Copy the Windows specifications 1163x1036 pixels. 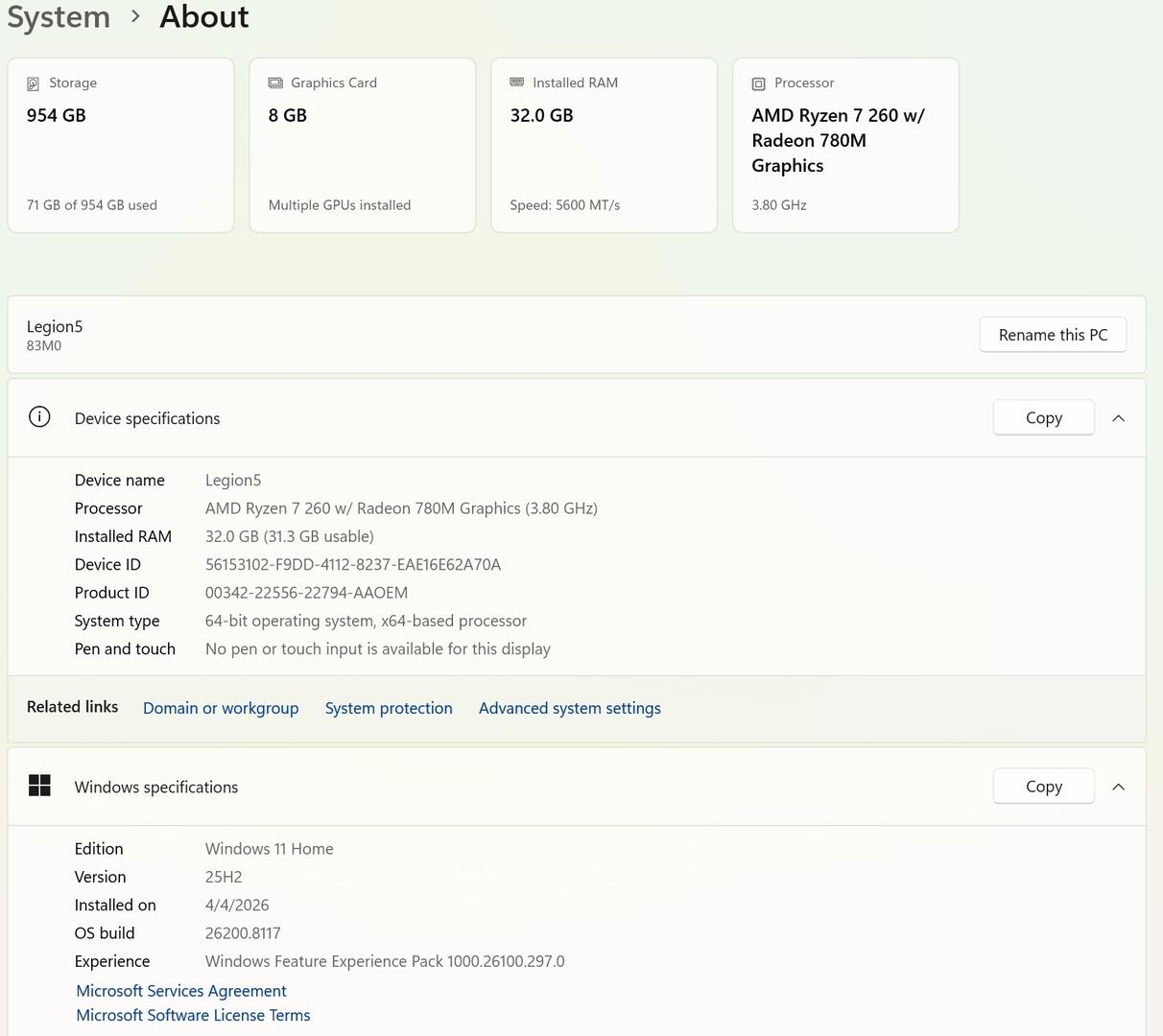1043,787
